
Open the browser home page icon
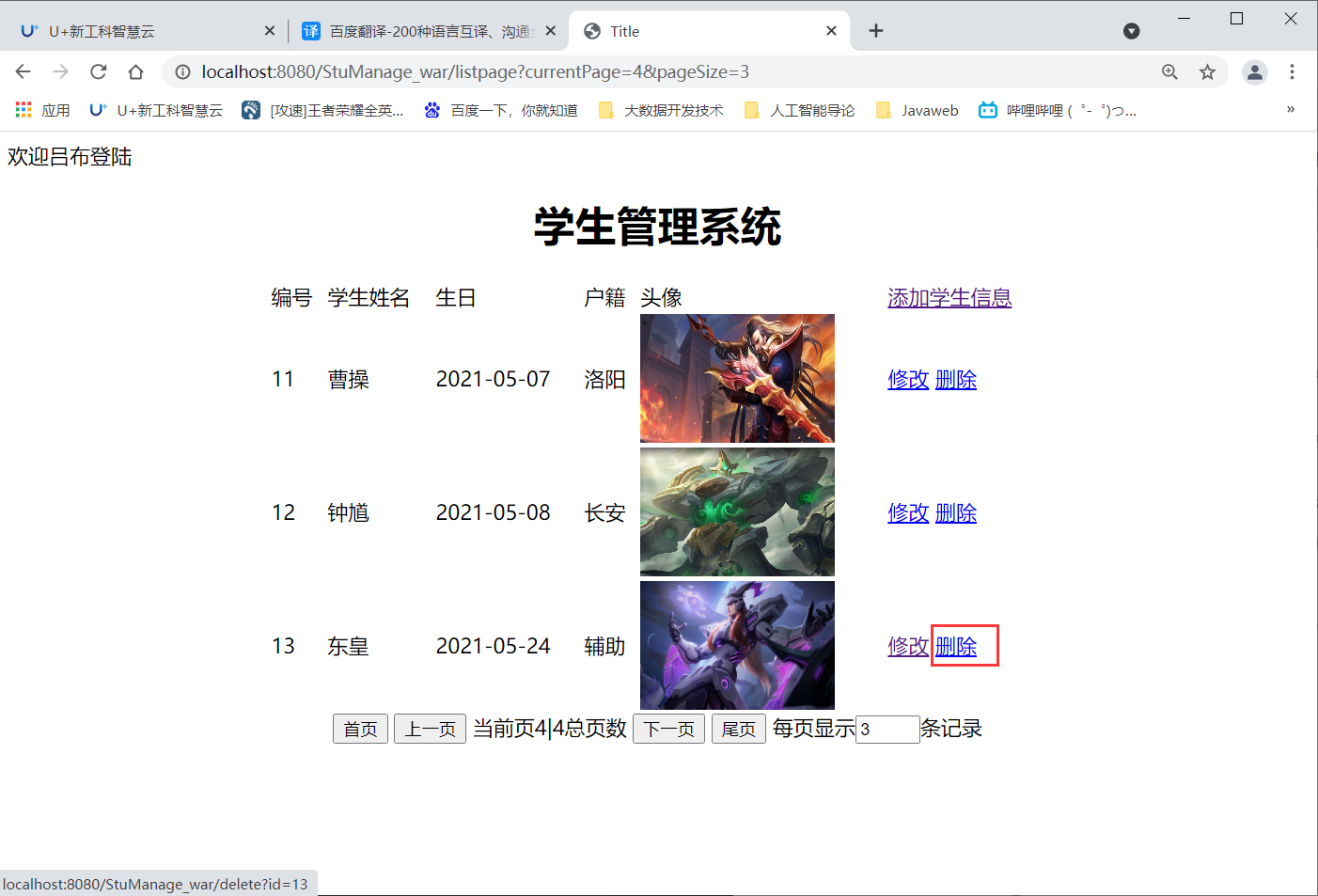tap(136, 71)
